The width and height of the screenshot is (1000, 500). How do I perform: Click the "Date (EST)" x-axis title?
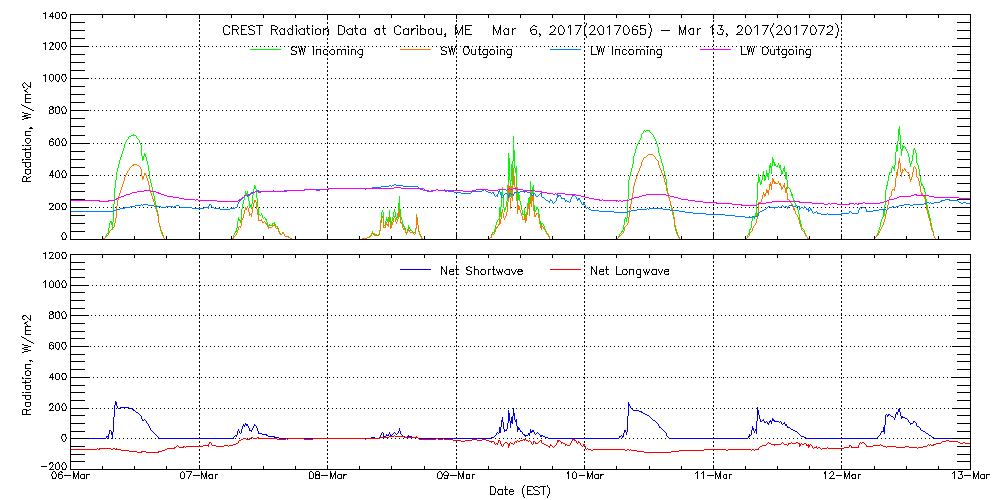520,491
